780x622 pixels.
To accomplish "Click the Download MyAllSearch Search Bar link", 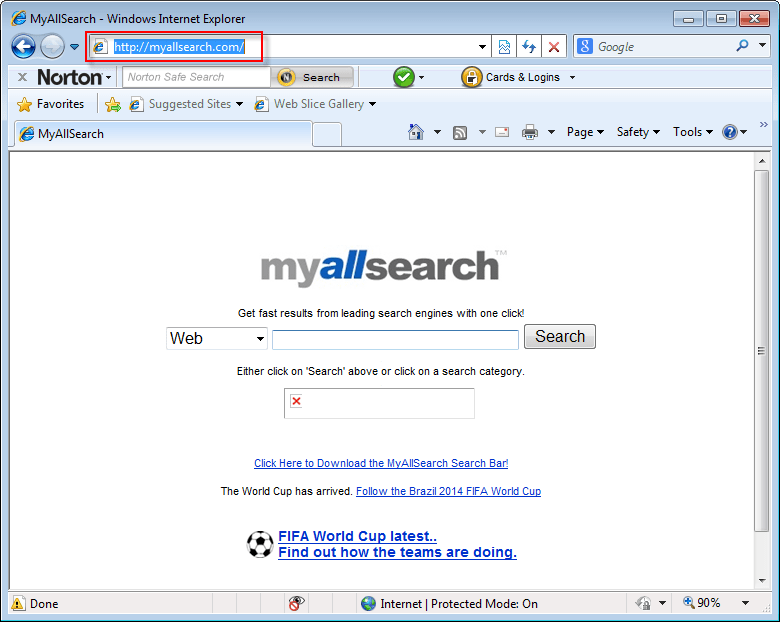I will (381, 463).
